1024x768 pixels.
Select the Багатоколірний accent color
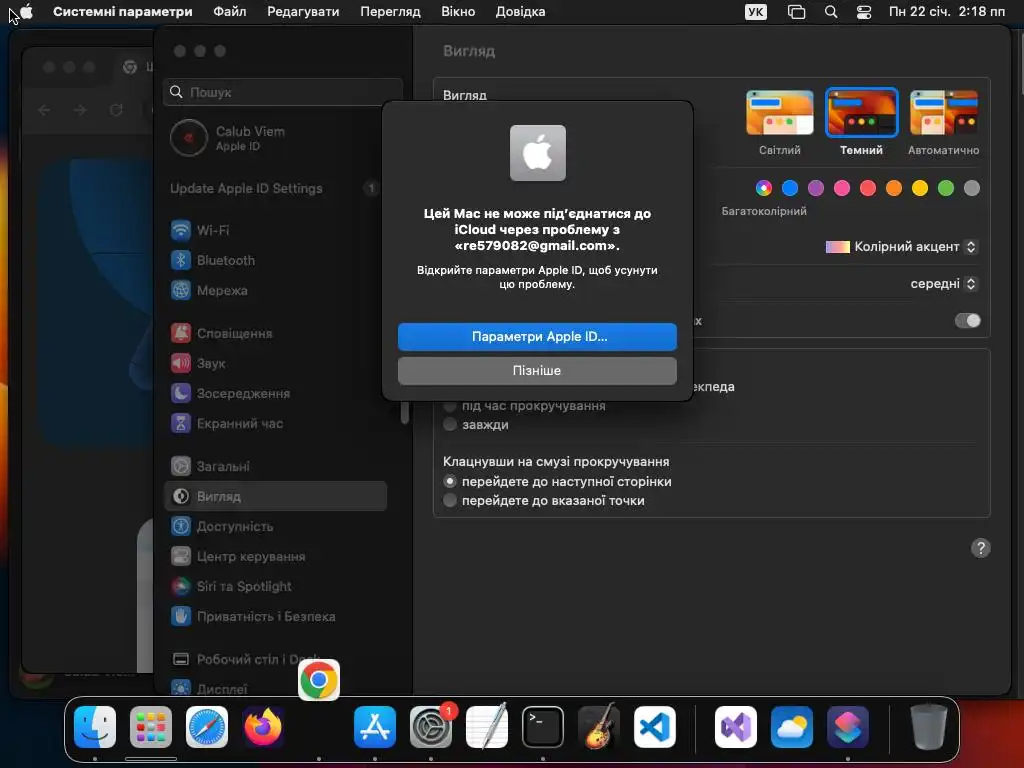pyautogui.click(x=763, y=188)
